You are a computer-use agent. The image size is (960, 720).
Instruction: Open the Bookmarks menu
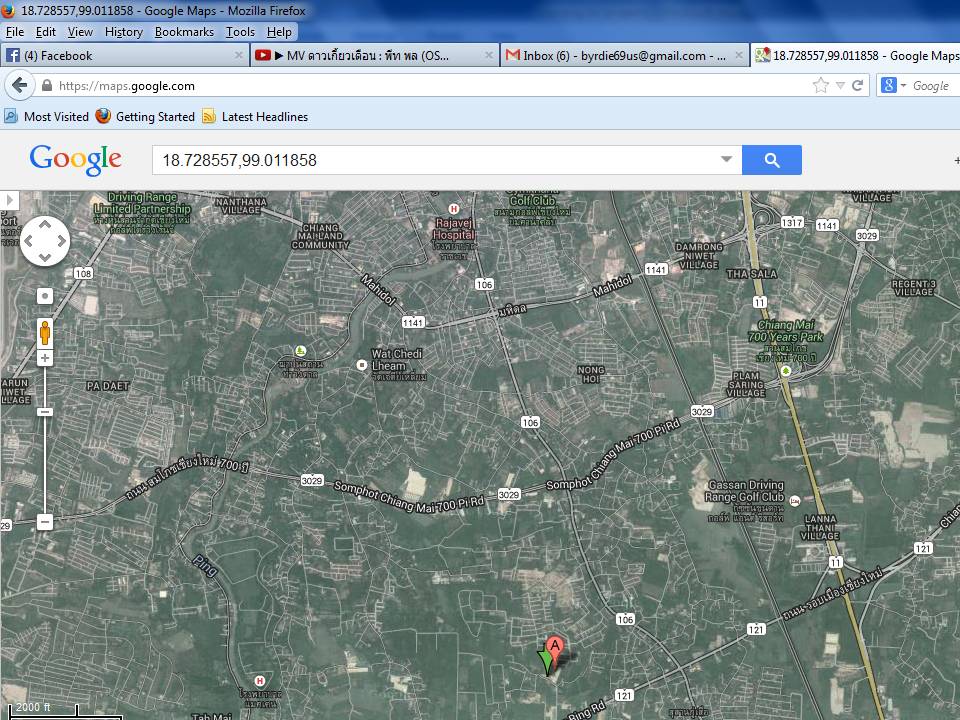(184, 32)
